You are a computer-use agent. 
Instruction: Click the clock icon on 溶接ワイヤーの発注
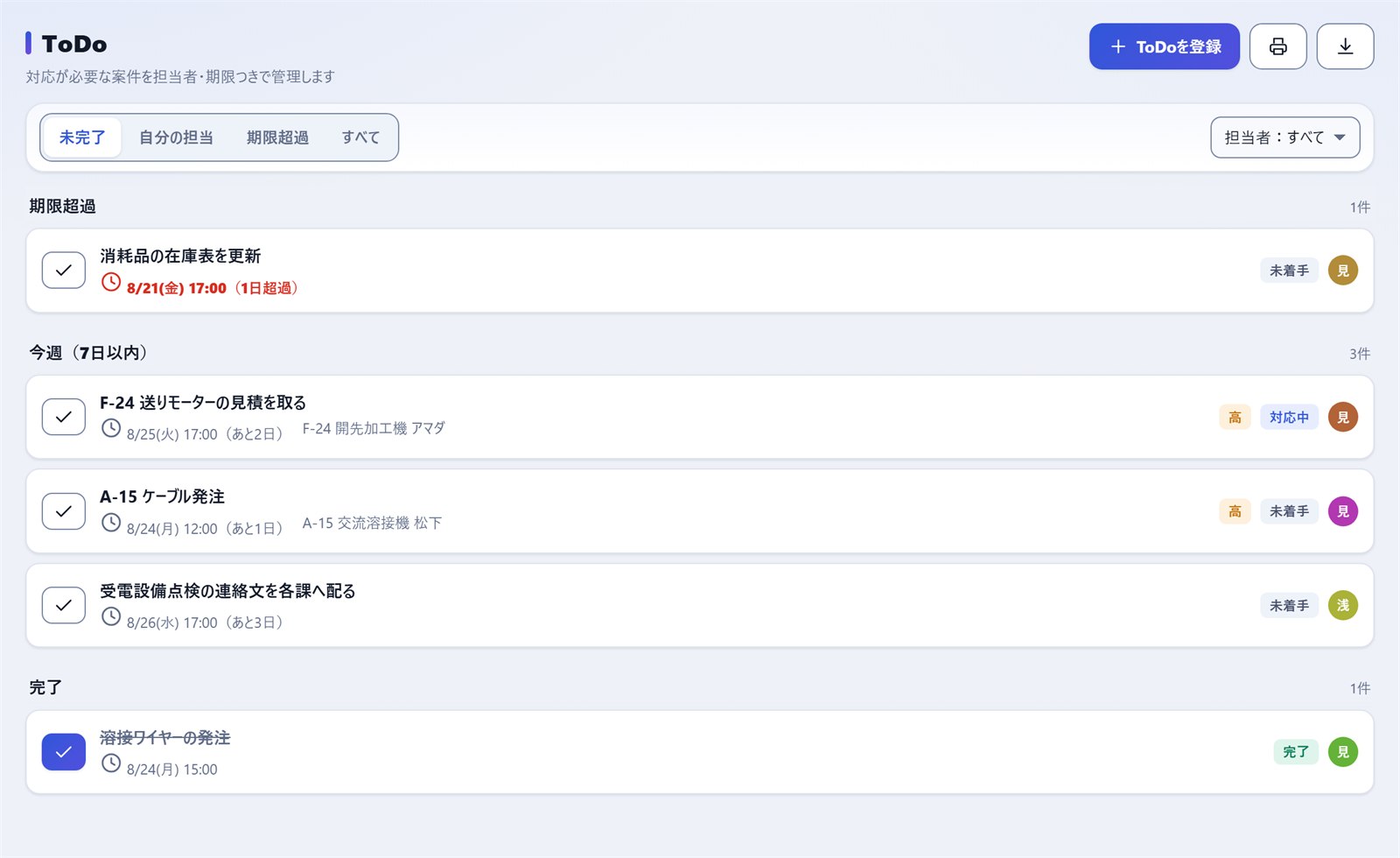111,763
